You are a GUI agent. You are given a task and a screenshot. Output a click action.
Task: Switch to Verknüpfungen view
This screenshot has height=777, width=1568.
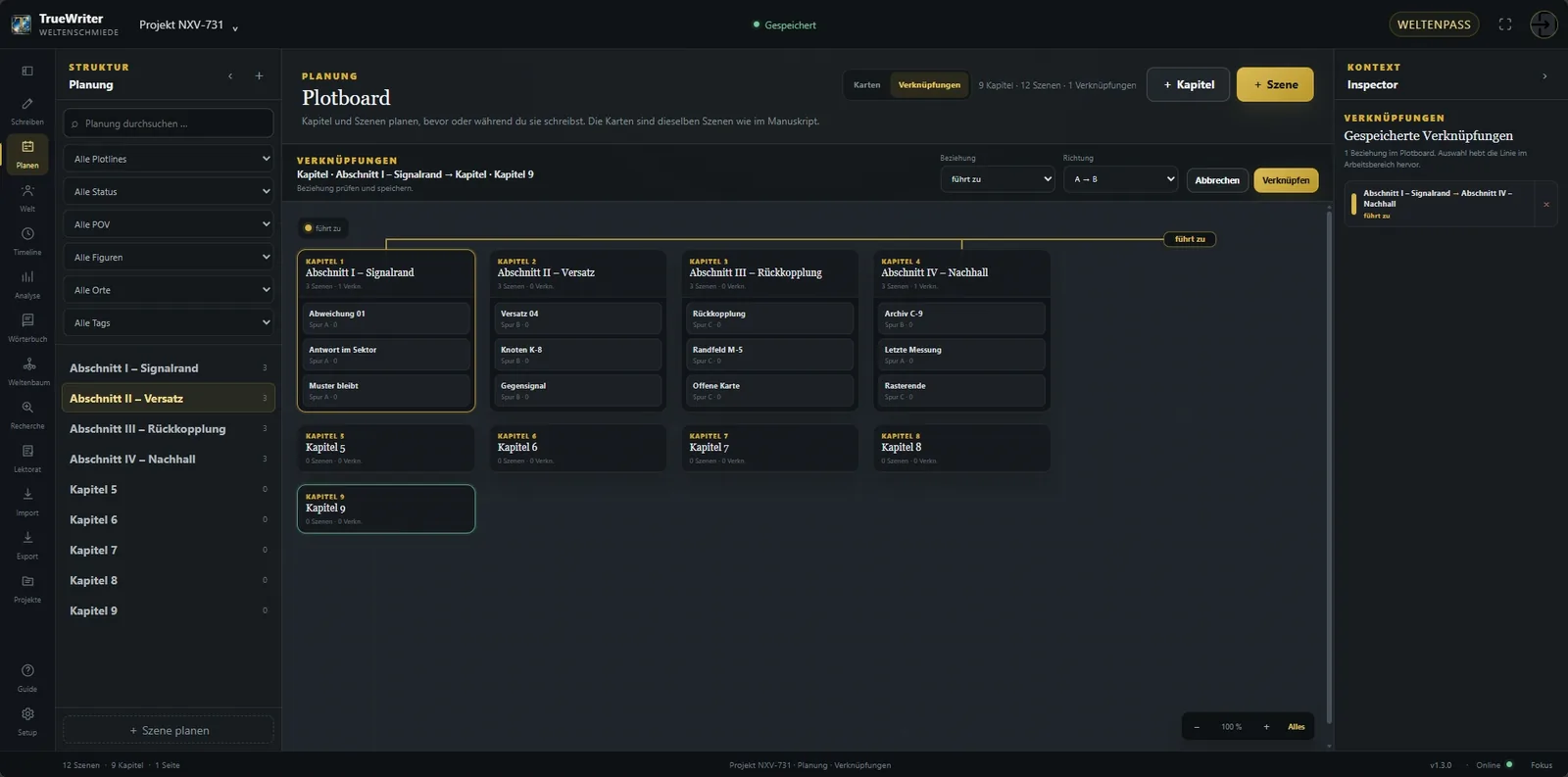click(x=929, y=85)
